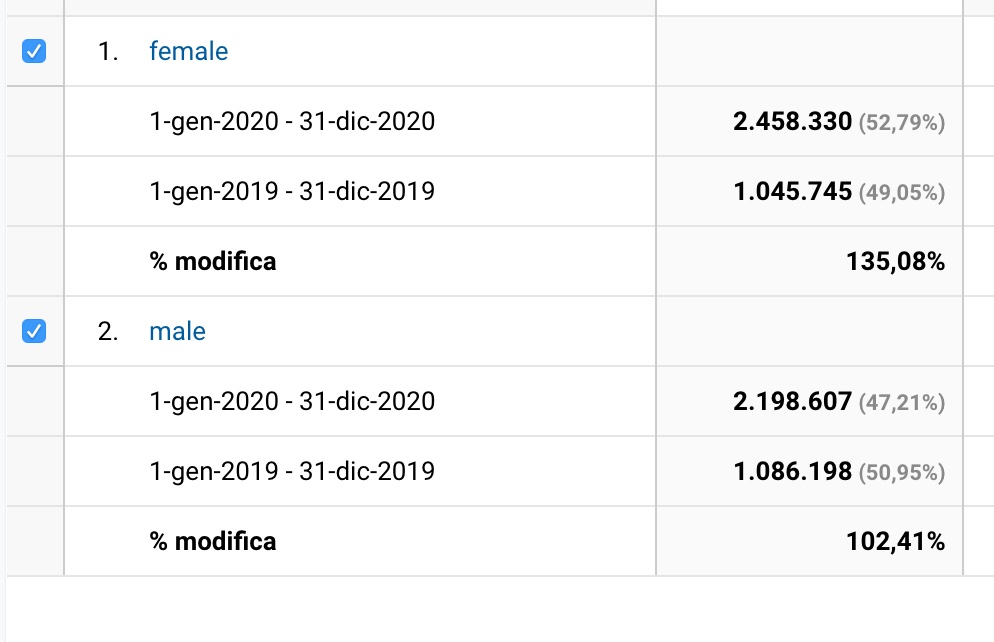Click the 135,08% change value
Screen dimensions: 994x642
(x=895, y=262)
